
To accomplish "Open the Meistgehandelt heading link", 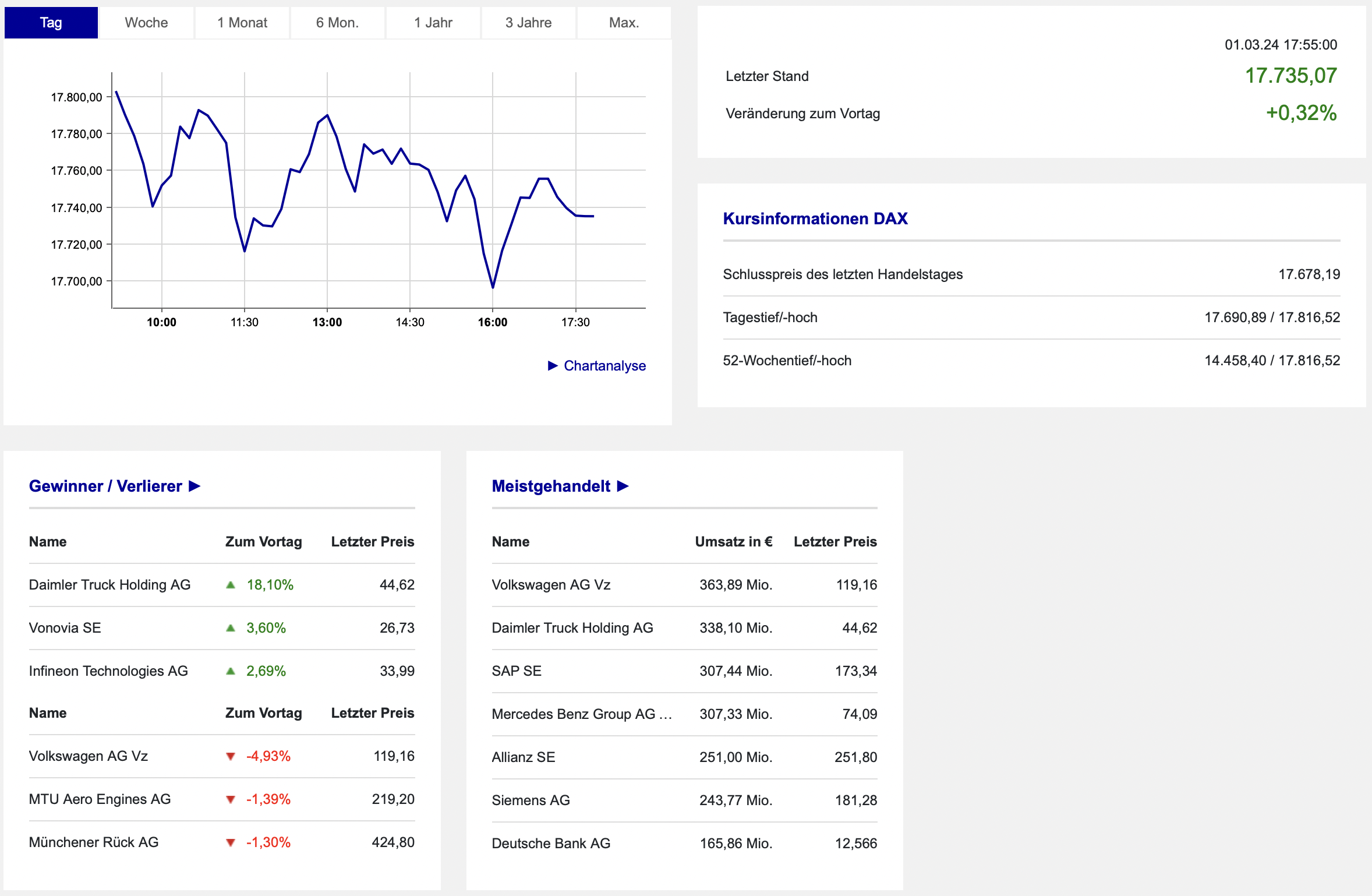I will click(x=551, y=486).
